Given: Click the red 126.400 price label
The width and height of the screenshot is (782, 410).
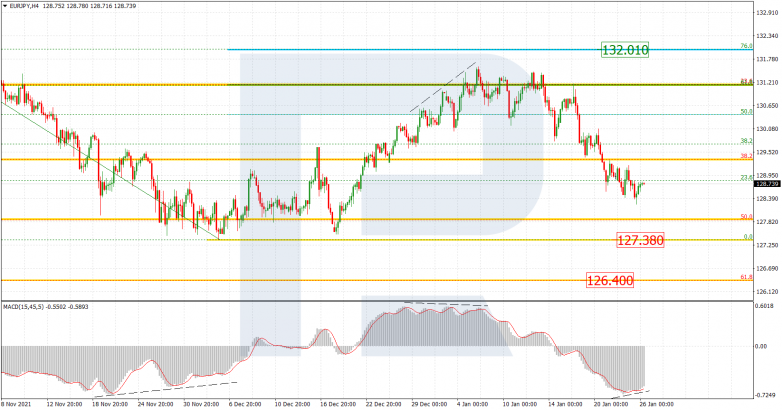Looking at the screenshot, I should pos(610,280).
